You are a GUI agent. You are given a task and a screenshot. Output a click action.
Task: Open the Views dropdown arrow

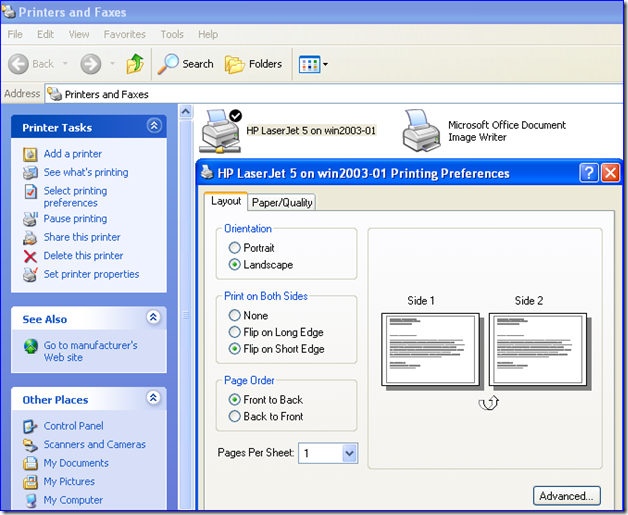tap(325, 64)
